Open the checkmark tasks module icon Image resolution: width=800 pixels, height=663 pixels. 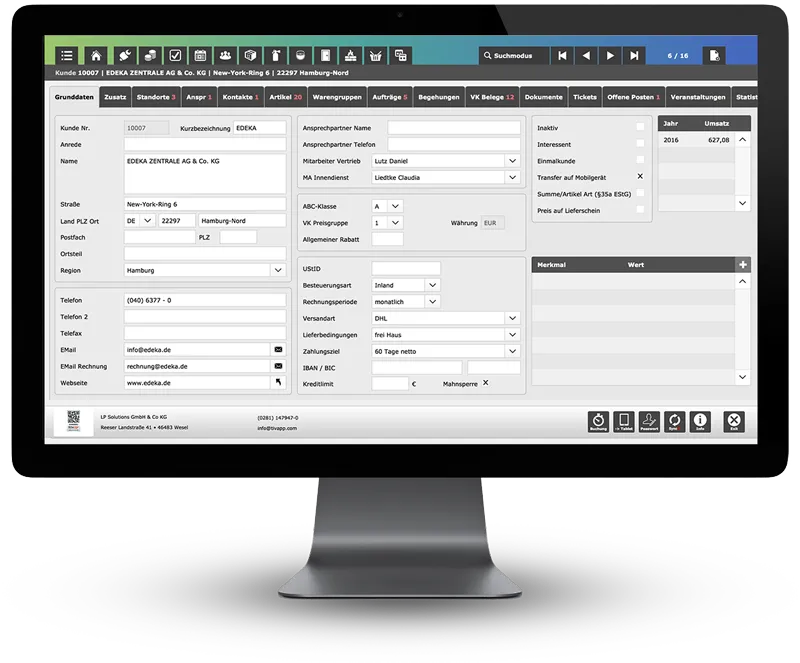[175, 55]
